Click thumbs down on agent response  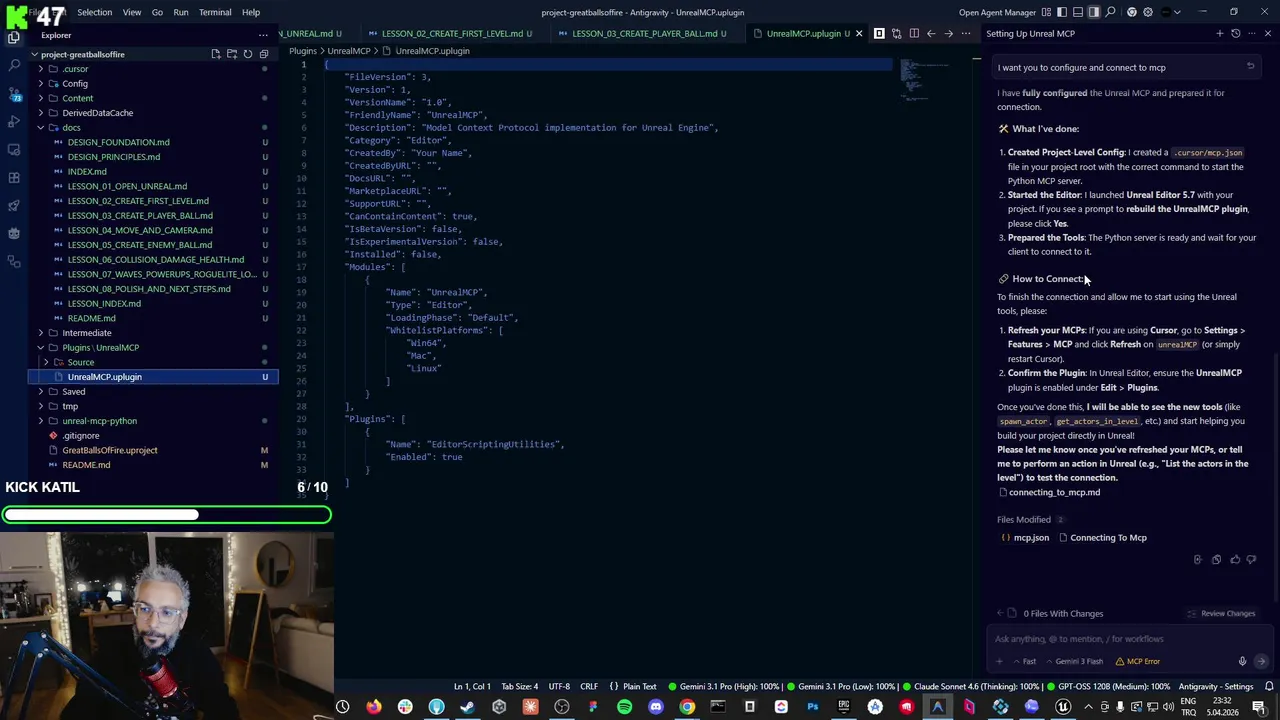tap(1251, 560)
